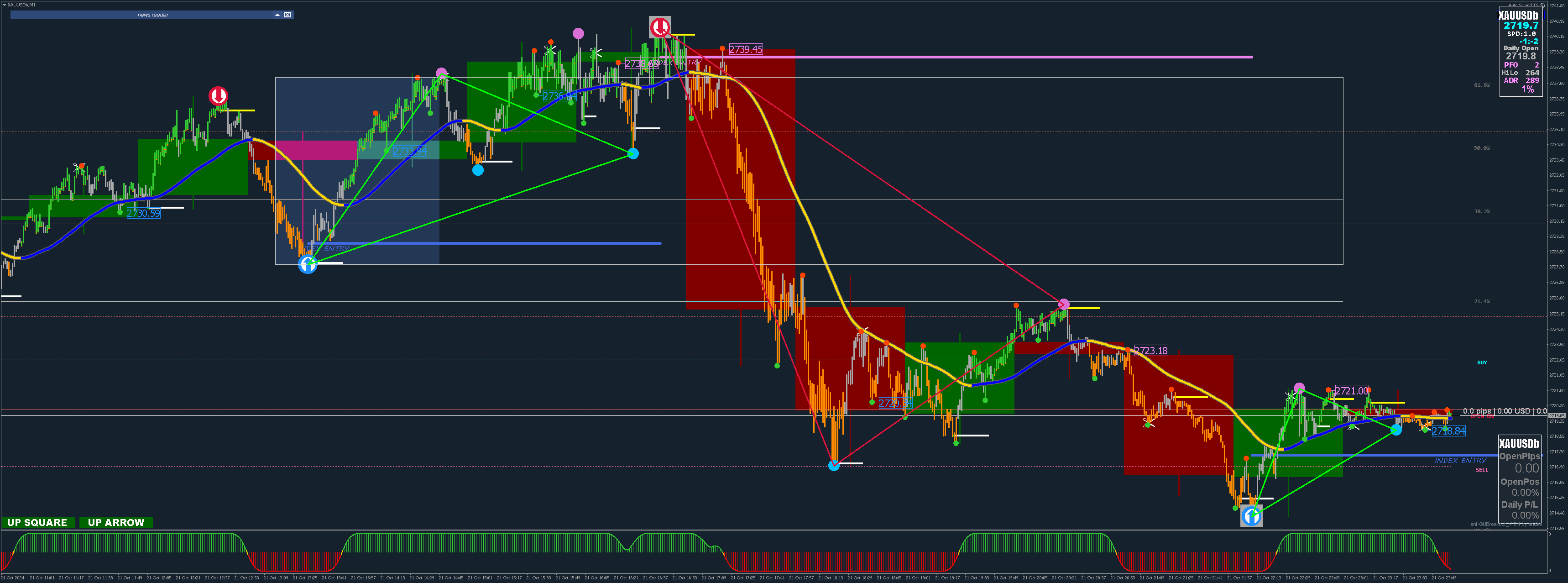Click the UP ARROW button
1568x583 pixels.
[115, 523]
